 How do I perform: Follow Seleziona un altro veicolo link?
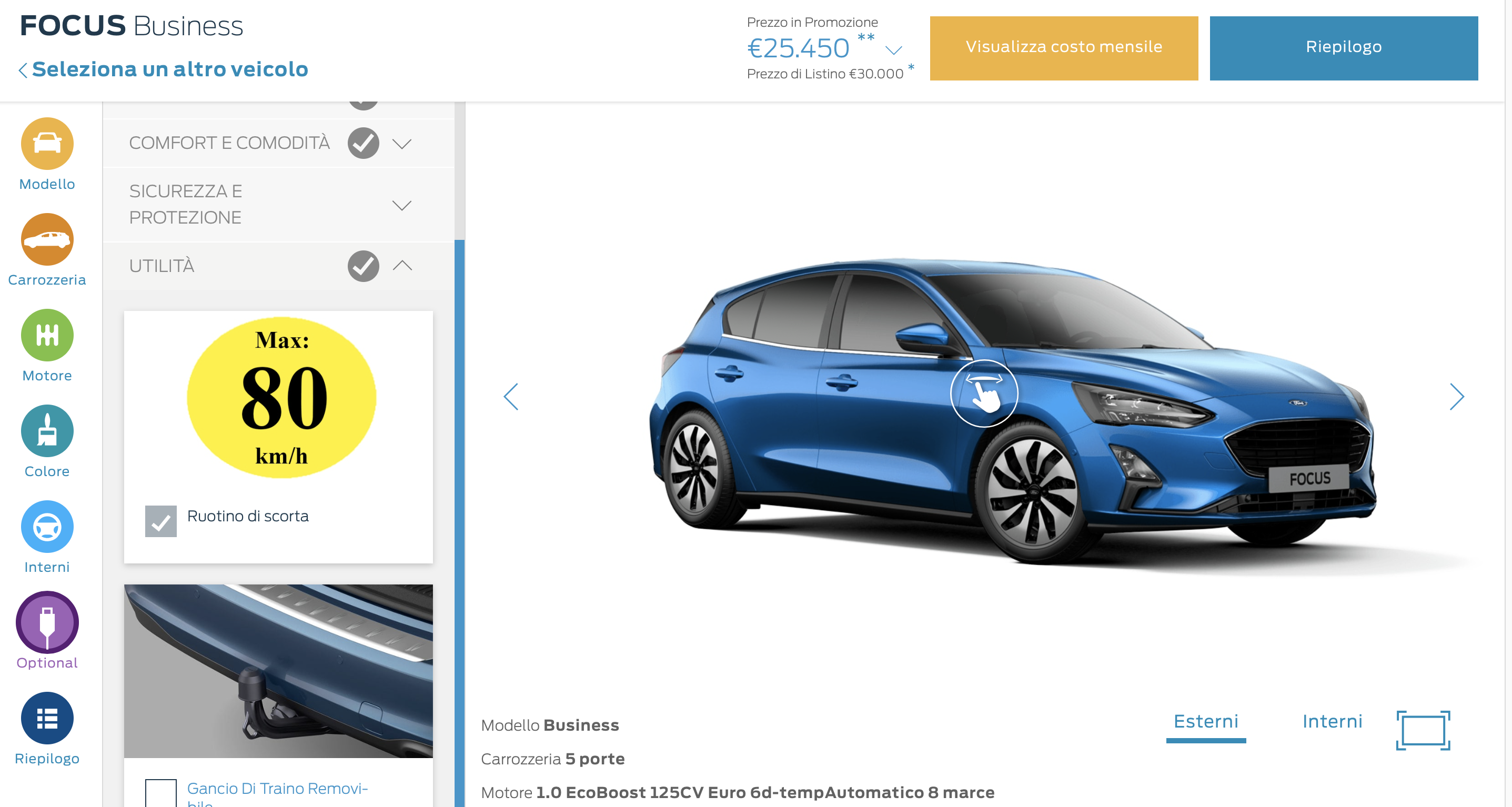pyautogui.click(x=169, y=69)
